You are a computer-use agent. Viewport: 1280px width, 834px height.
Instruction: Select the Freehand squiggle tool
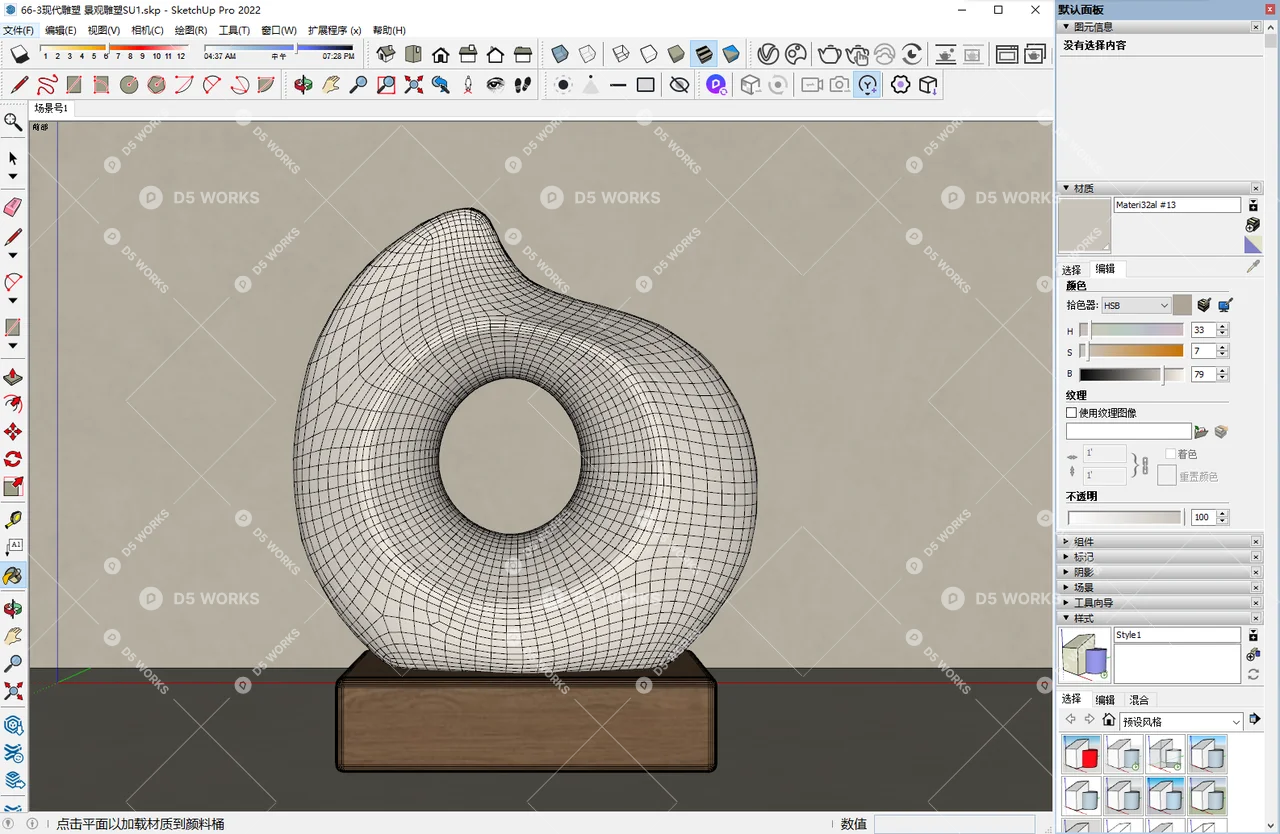click(47, 85)
